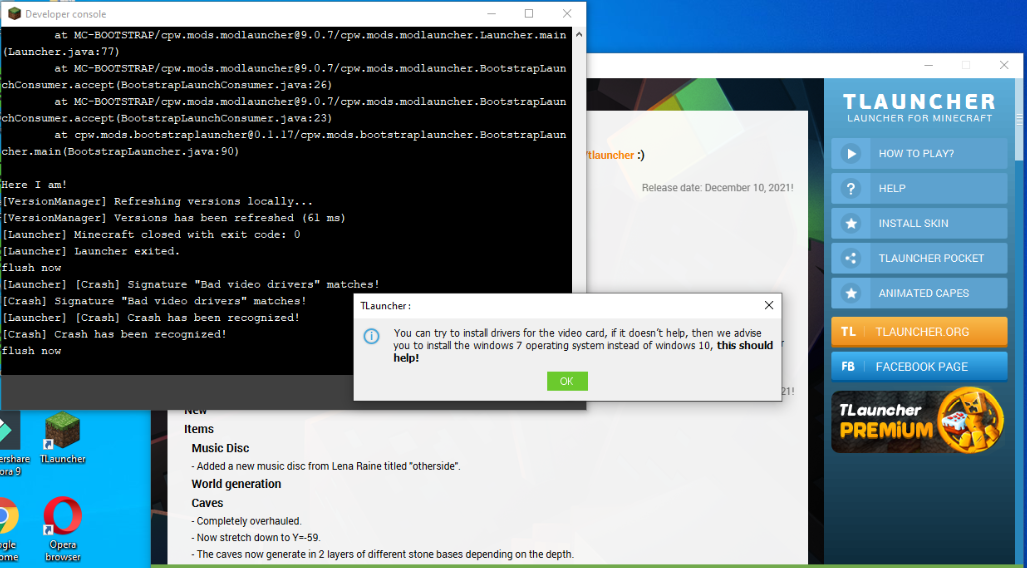Viewport: 1027px width, 568px height.
Task: Click the Lena Raine "otherside" music disc line
Action: click(x=326, y=466)
